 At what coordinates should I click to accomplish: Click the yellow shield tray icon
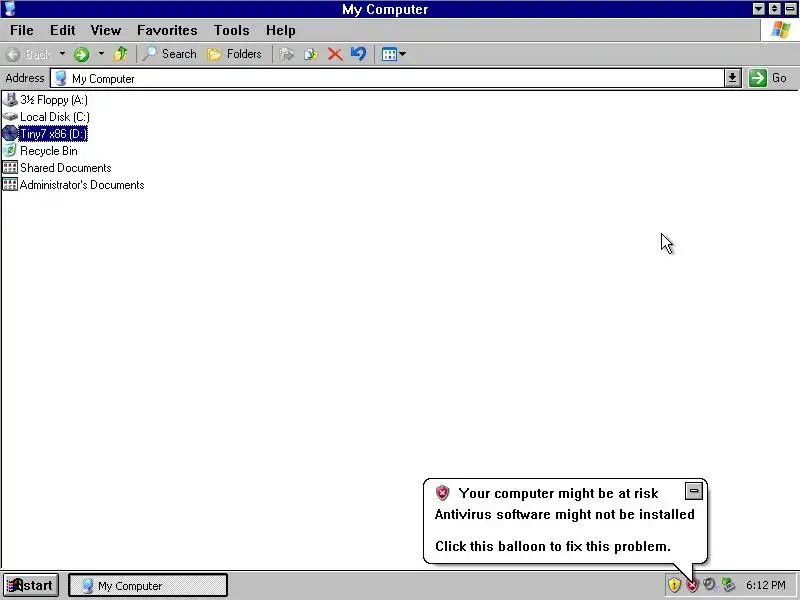click(x=674, y=585)
